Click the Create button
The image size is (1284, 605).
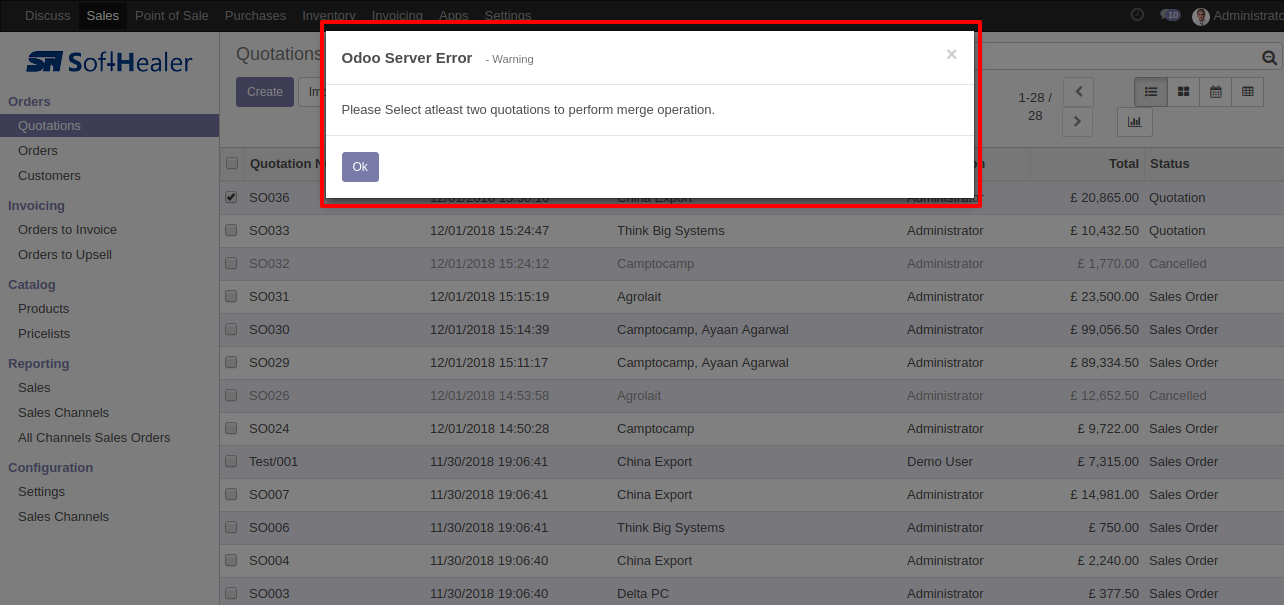point(265,92)
